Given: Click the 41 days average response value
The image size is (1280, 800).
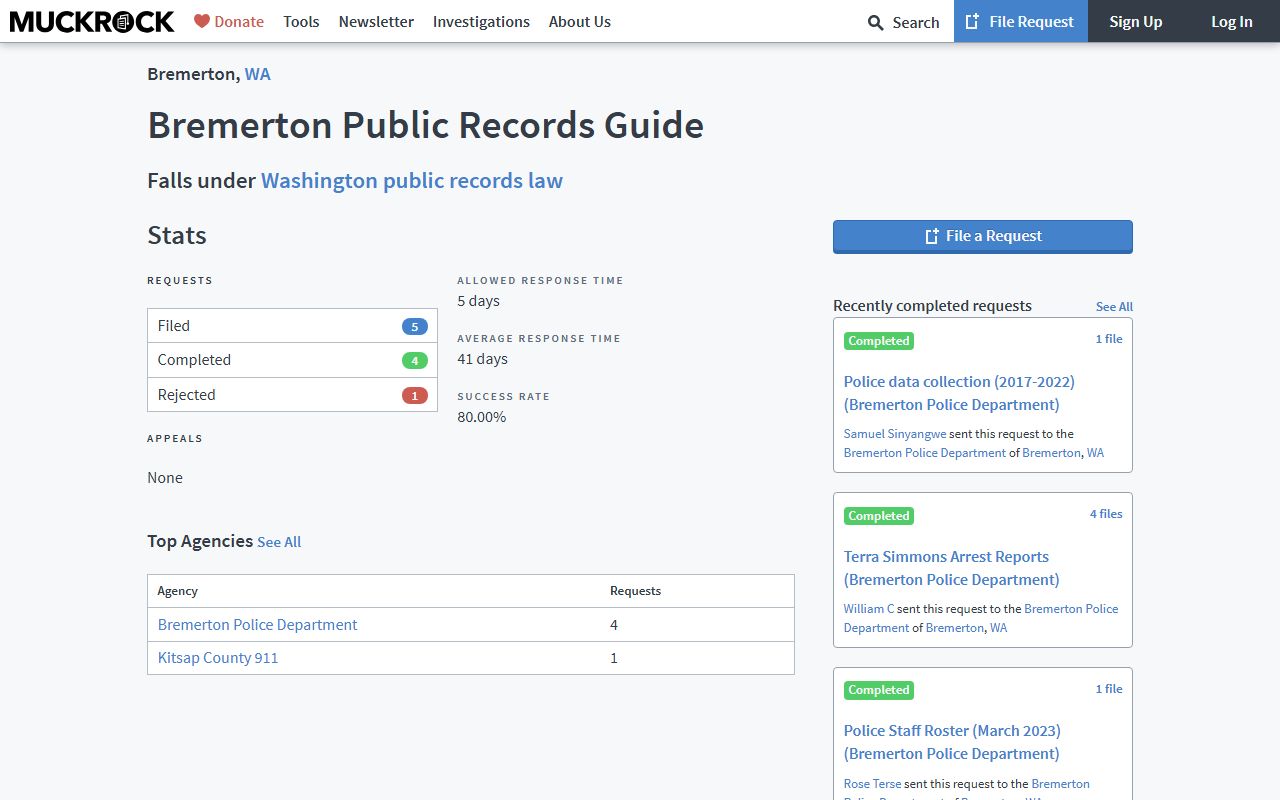Looking at the screenshot, I should tap(482, 359).
